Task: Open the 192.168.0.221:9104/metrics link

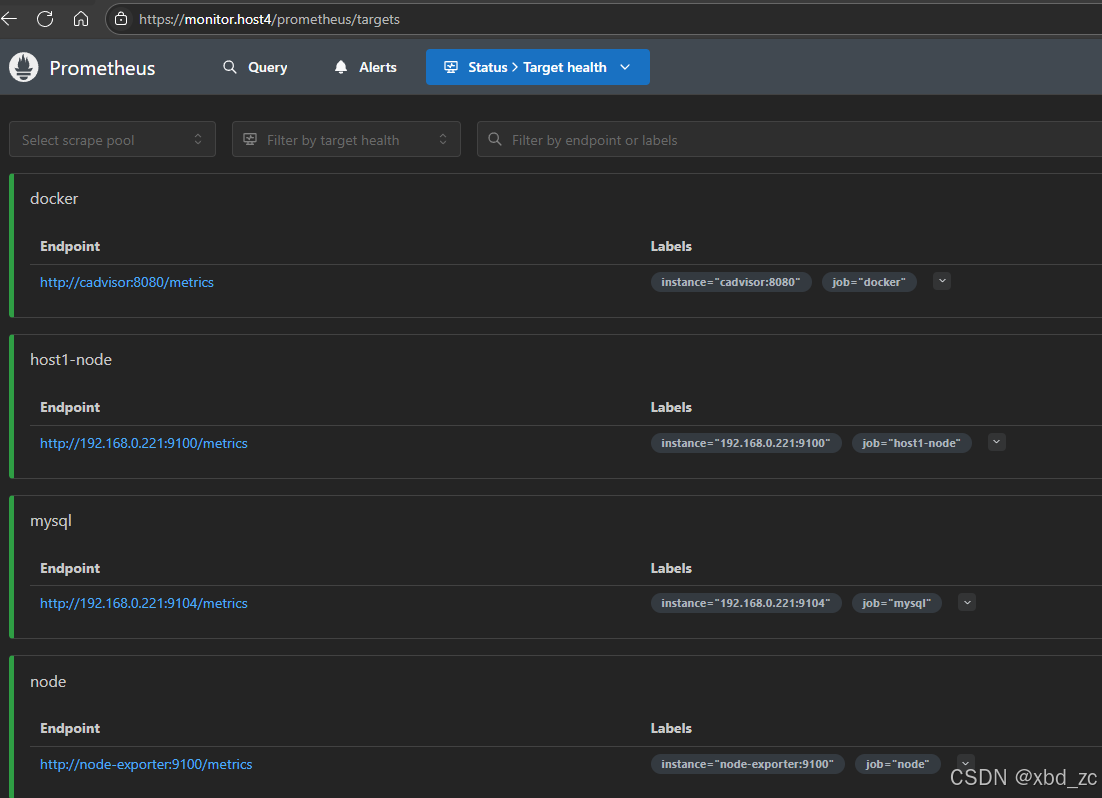Action: pyautogui.click(x=143, y=603)
